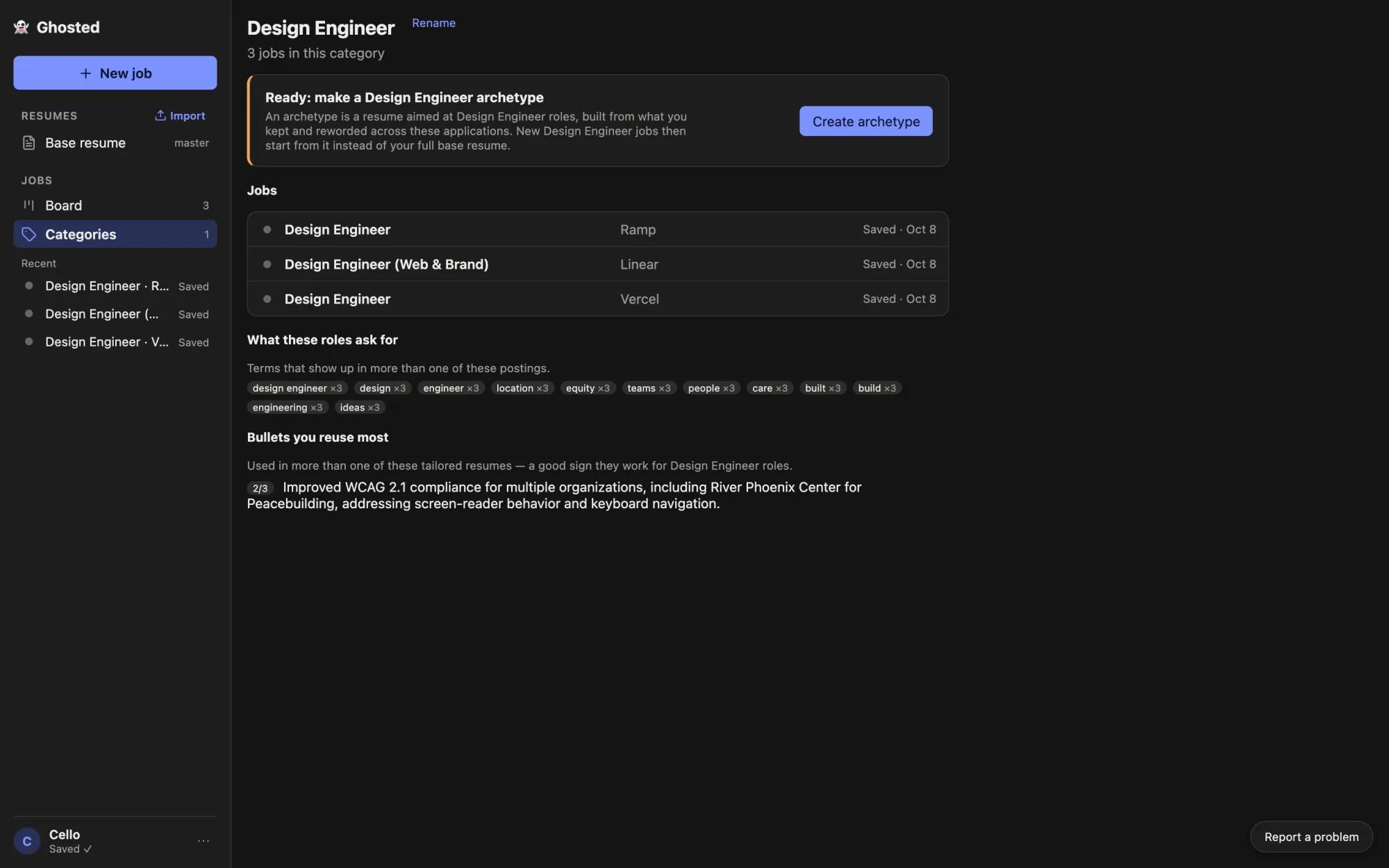Click the Ghosted ghost logo icon
The height and width of the screenshot is (868, 1389).
tap(21, 27)
